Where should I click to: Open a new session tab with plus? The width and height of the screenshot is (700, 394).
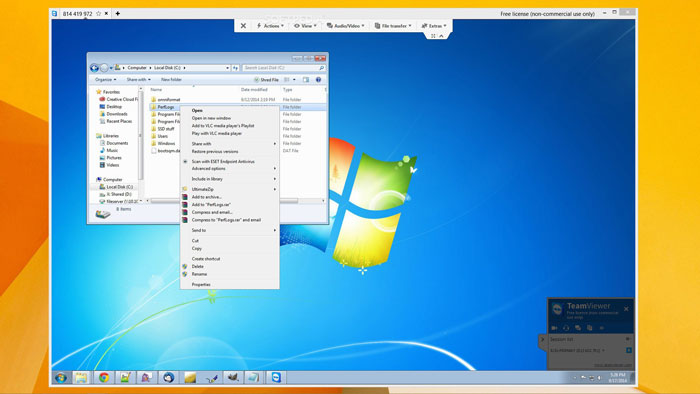point(117,13)
